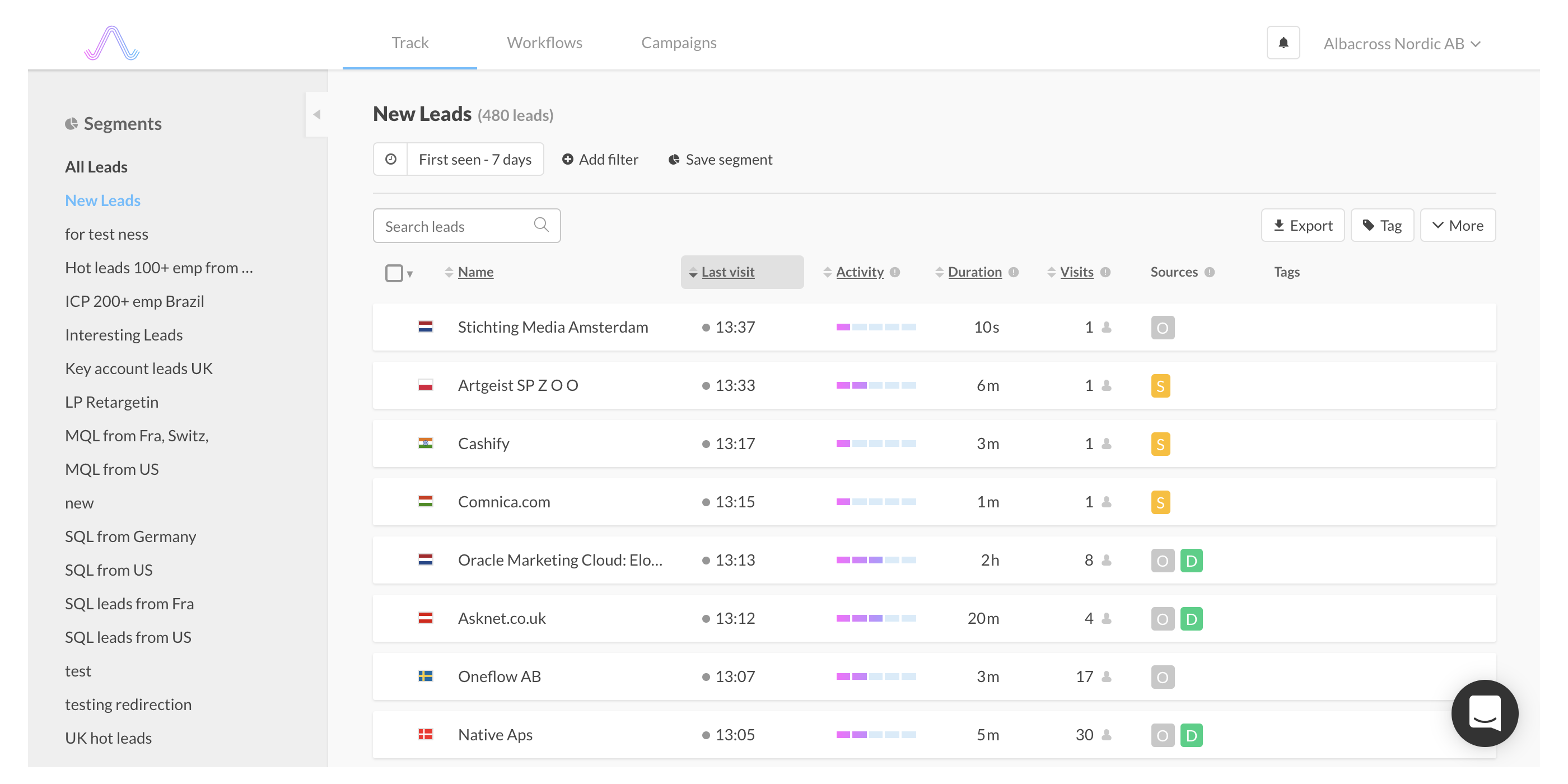Screen dimensions: 1568x784
Task: Click the Netherlands flag beside Stichting Media Amsterdam
Action: pos(426,327)
